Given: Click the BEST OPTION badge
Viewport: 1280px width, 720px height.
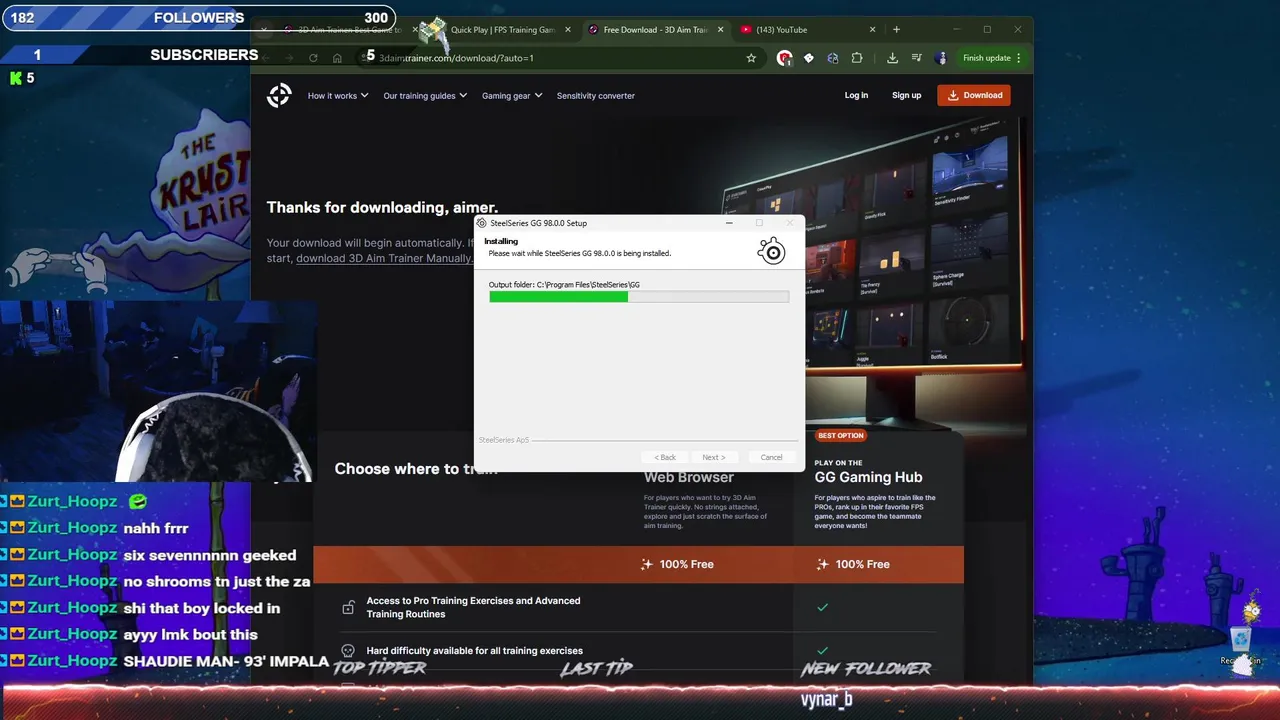Looking at the screenshot, I should (x=841, y=436).
